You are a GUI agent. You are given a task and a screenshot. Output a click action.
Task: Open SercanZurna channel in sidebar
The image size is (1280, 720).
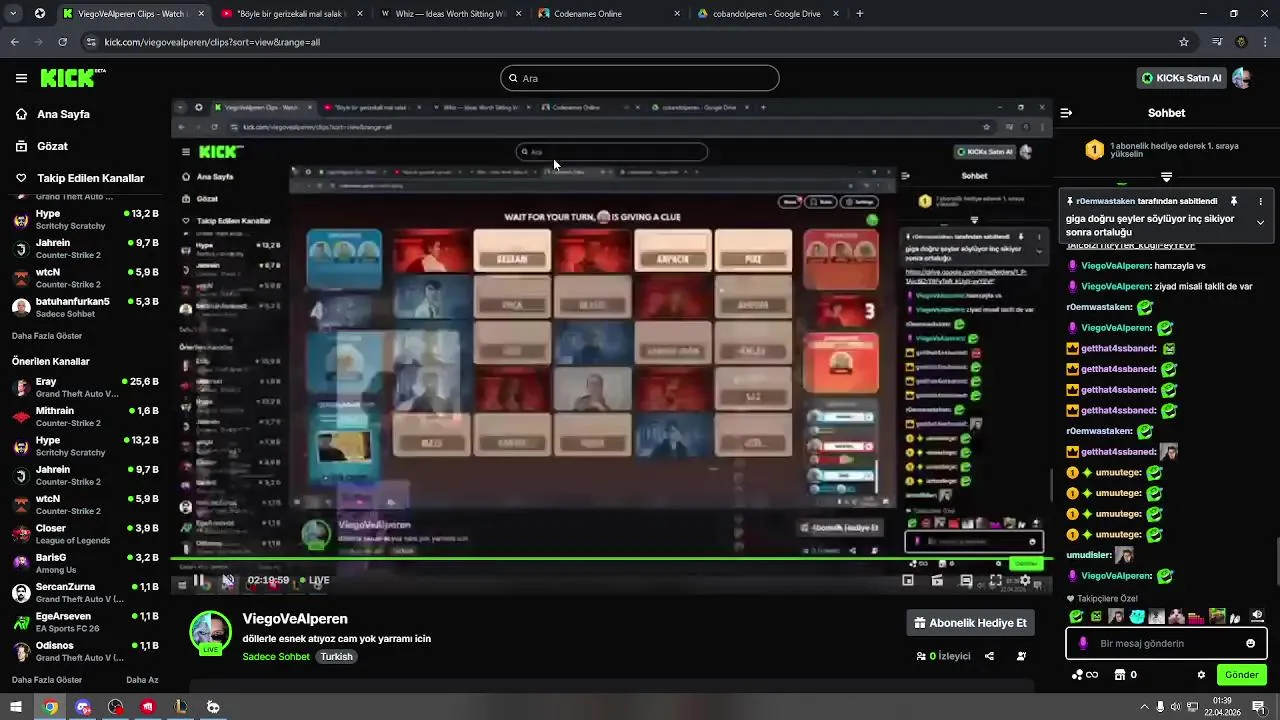tap(85, 593)
